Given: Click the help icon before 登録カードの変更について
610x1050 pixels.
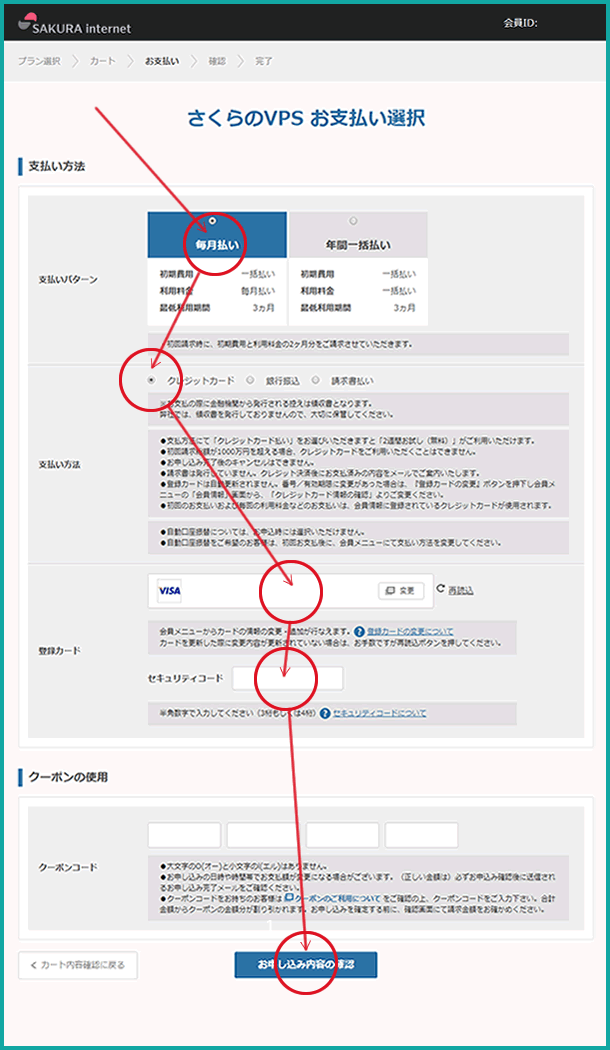Looking at the screenshot, I should 360,631.
